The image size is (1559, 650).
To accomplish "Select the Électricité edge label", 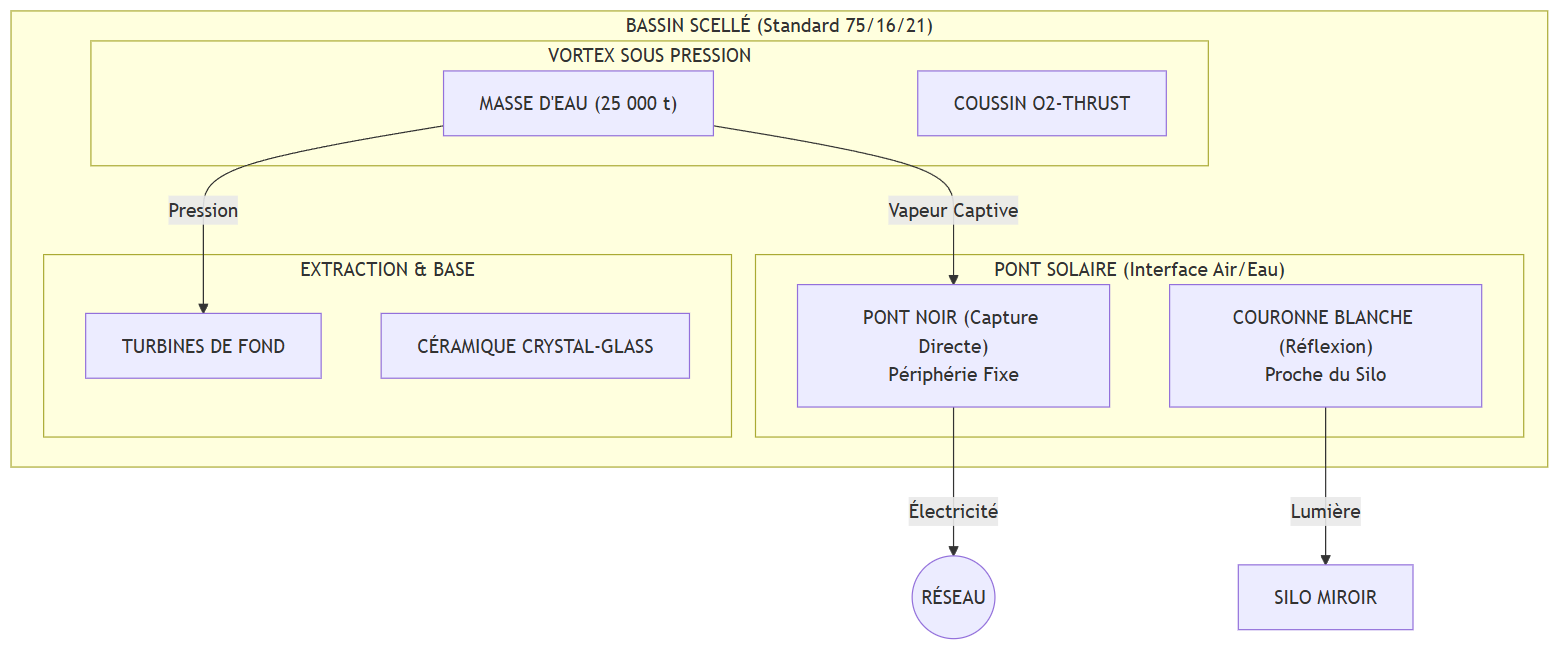I will pyautogui.click(x=953, y=511).
